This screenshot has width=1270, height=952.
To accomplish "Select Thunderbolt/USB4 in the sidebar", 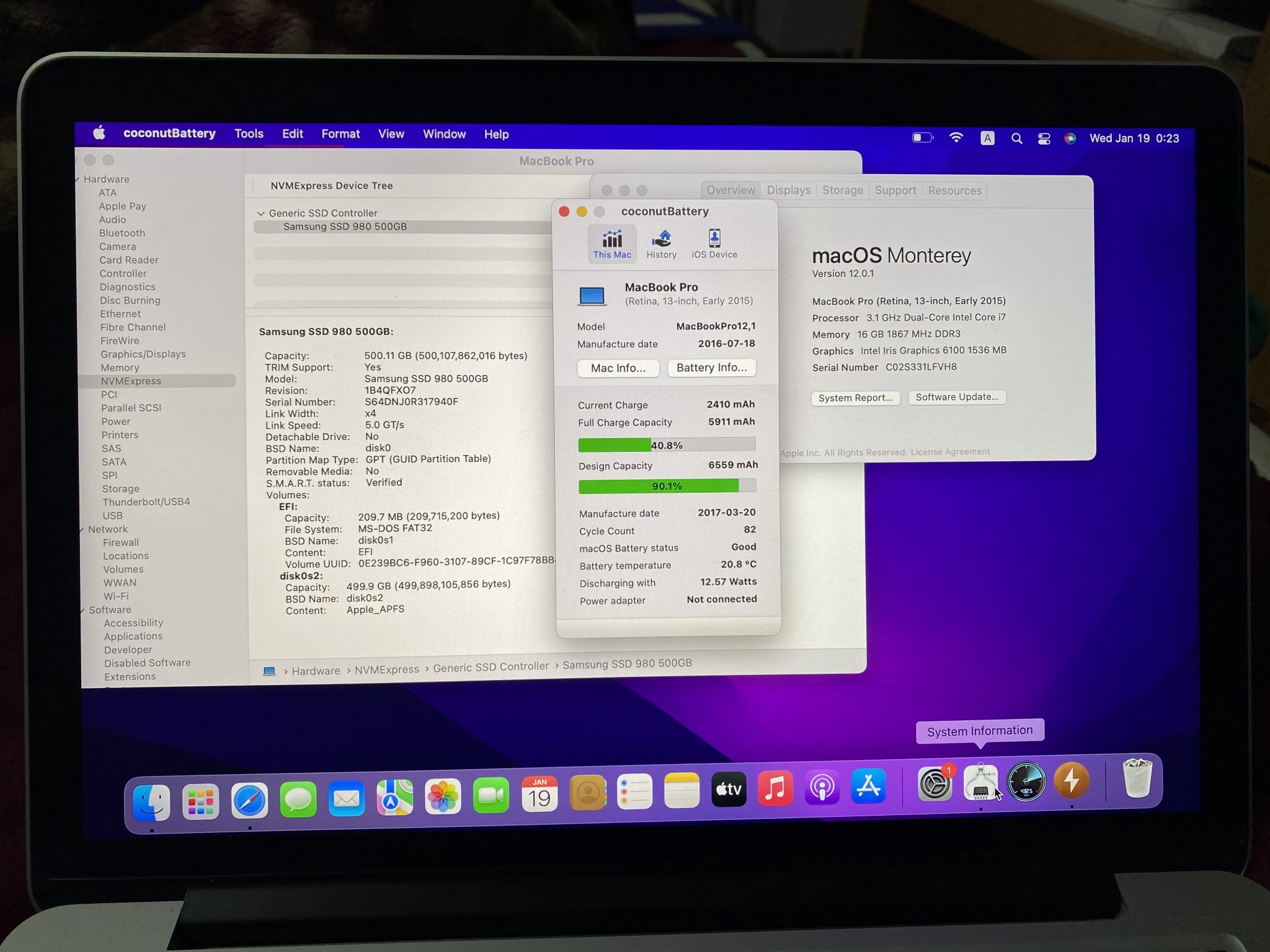I will pos(146,502).
